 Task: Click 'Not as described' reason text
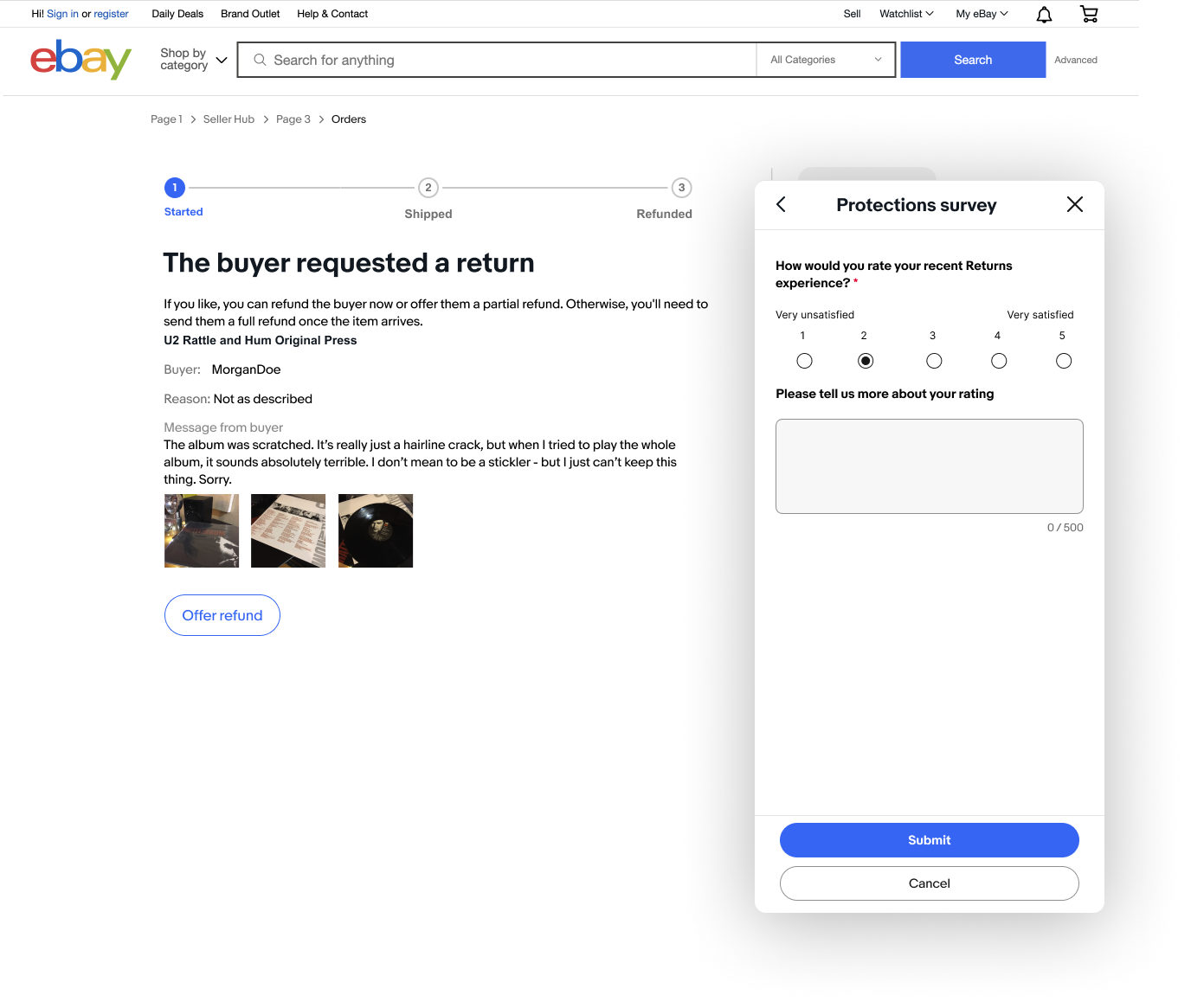tap(263, 399)
